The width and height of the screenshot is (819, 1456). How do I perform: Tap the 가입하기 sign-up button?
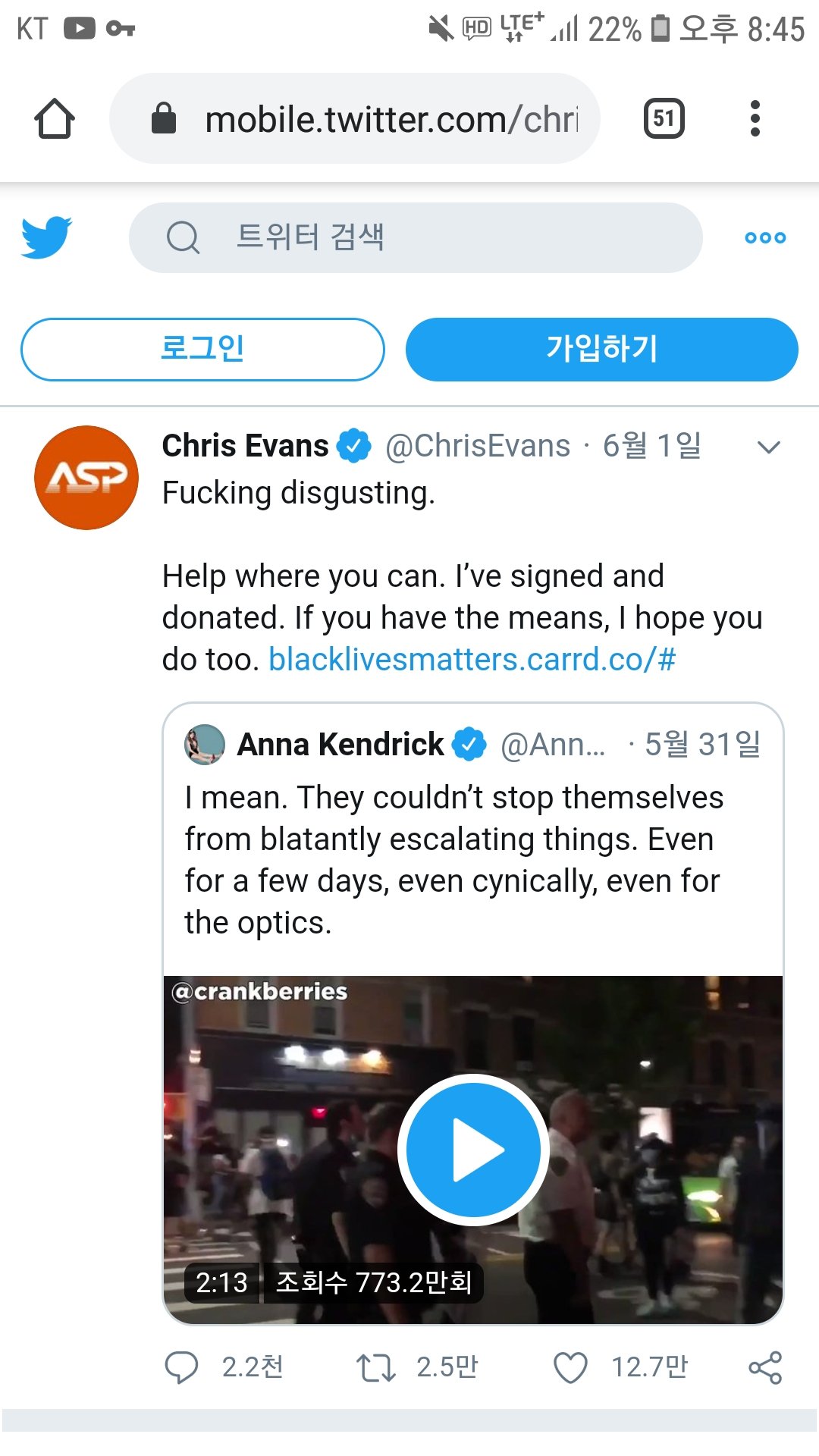(602, 349)
